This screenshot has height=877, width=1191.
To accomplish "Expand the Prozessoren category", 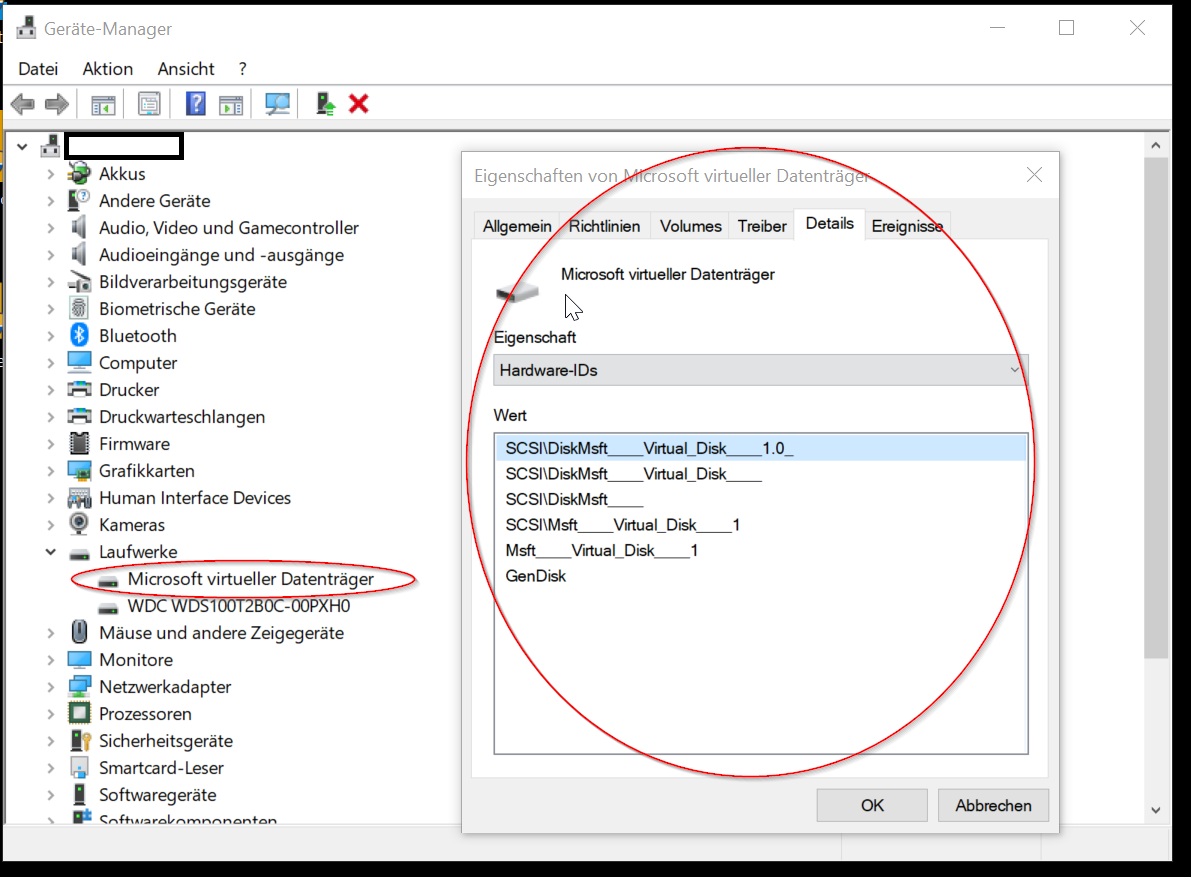I will (50, 714).
